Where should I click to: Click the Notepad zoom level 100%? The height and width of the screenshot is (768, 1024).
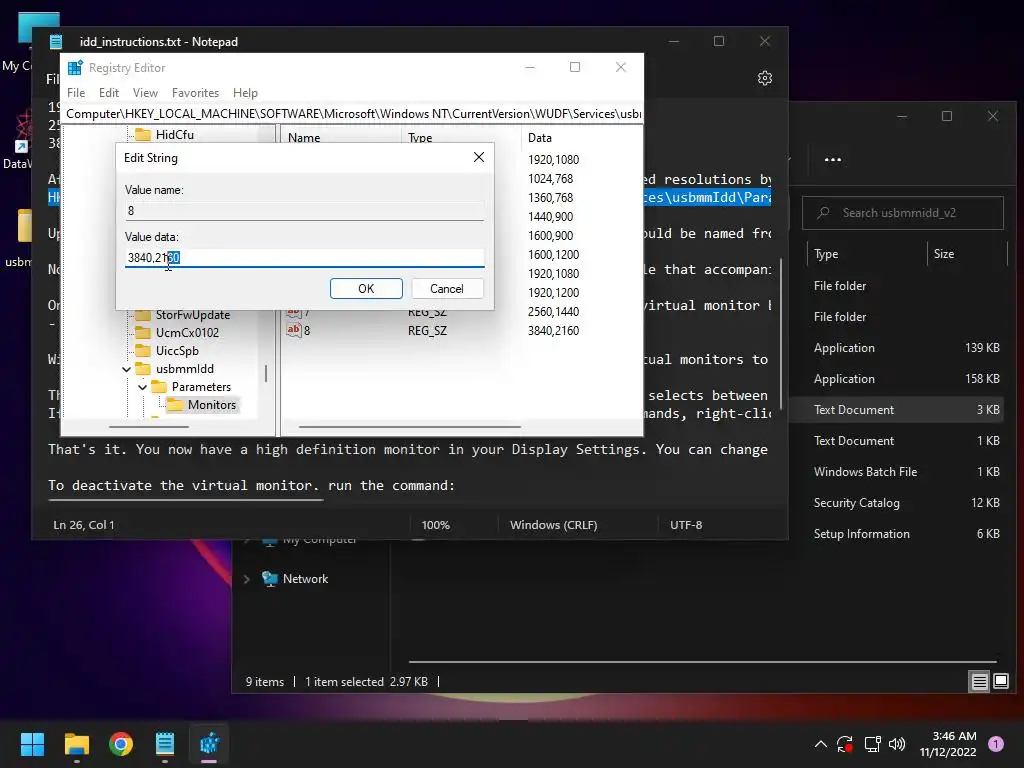(x=436, y=524)
